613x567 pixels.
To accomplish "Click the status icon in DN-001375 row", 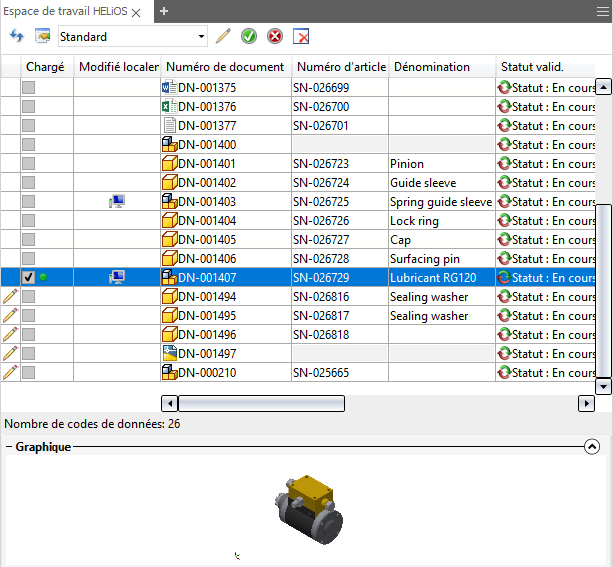I will click(504, 88).
